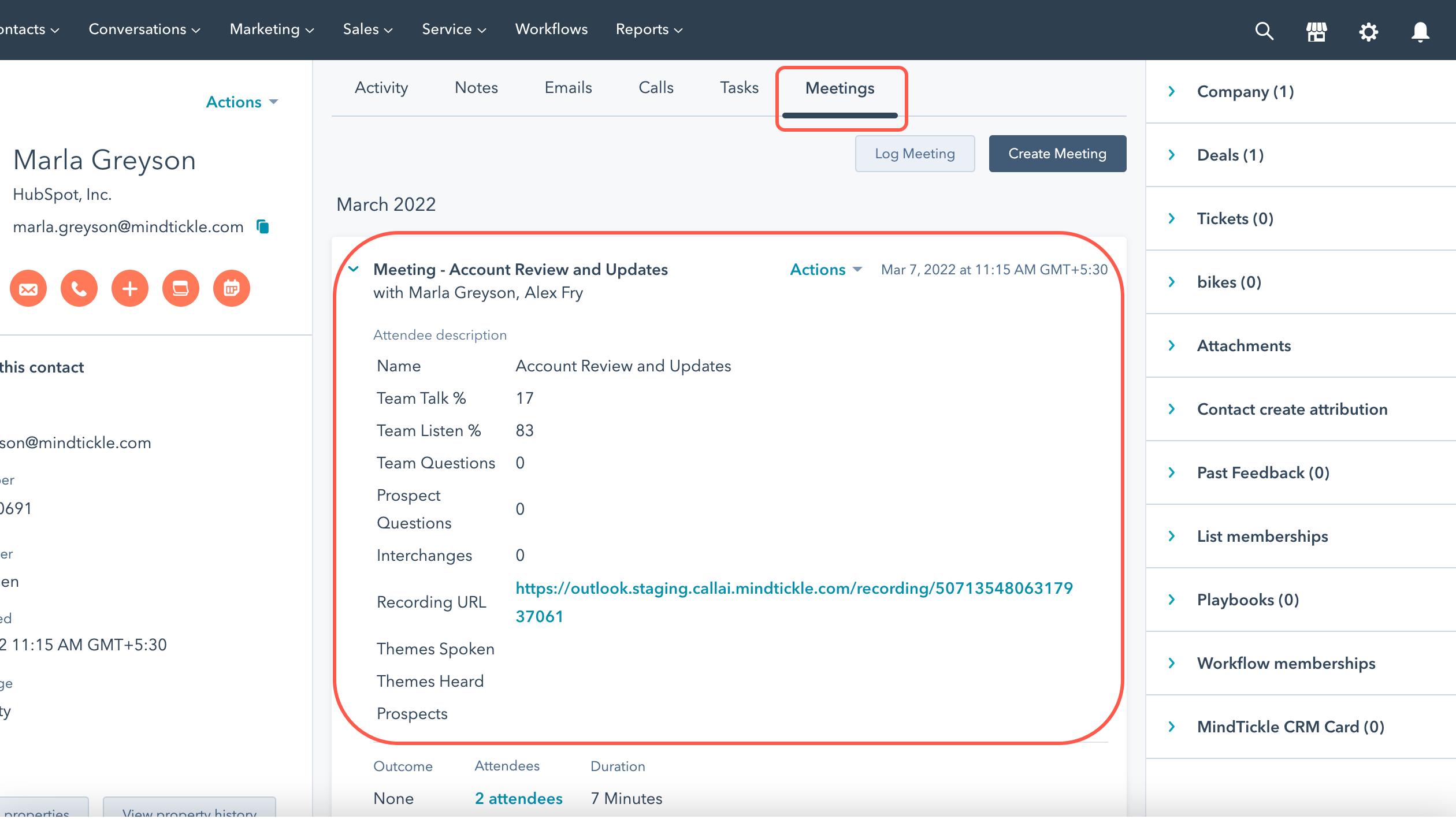This screenshot has height=819, width=1456.
Task: Open the email compose icon
Action: coord(28,288)
